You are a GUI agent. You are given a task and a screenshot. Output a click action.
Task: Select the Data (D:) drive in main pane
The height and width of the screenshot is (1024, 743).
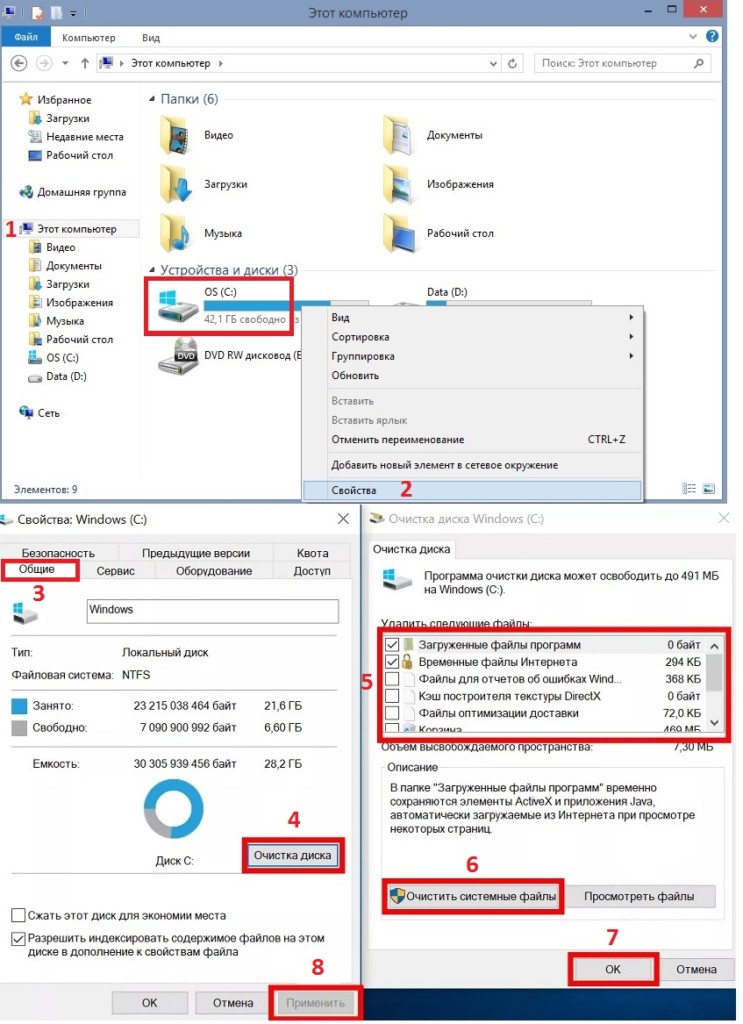click(447, 292)
